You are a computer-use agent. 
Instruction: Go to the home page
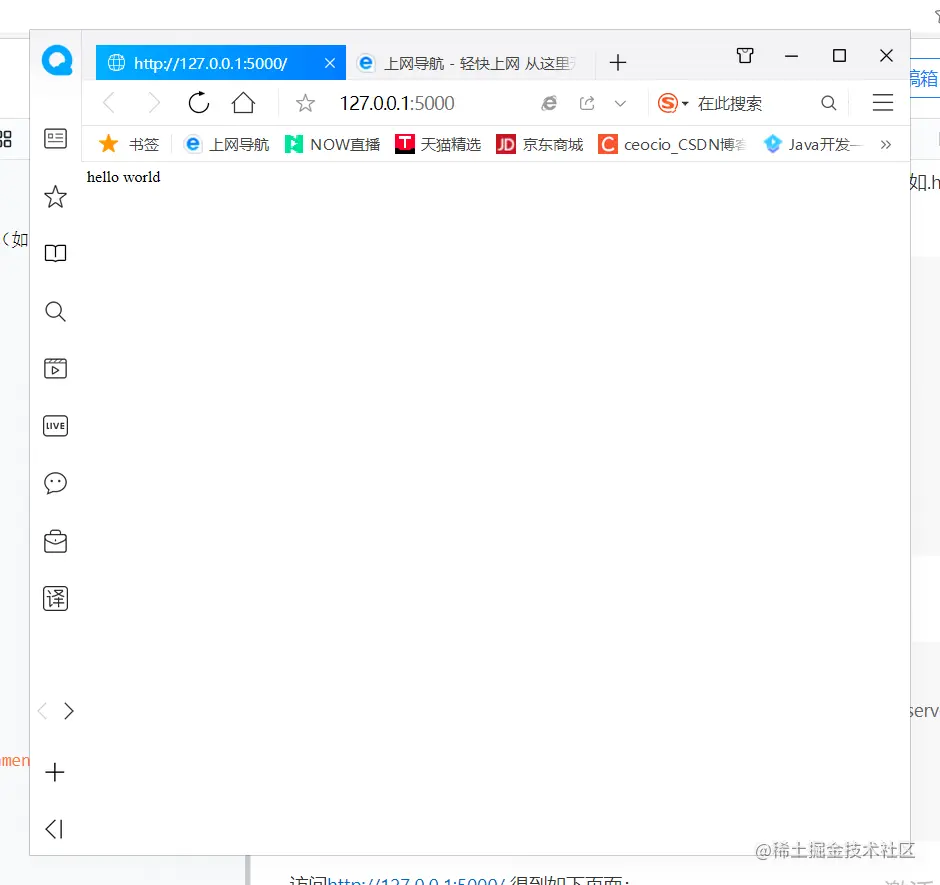(x=243, y=103)
